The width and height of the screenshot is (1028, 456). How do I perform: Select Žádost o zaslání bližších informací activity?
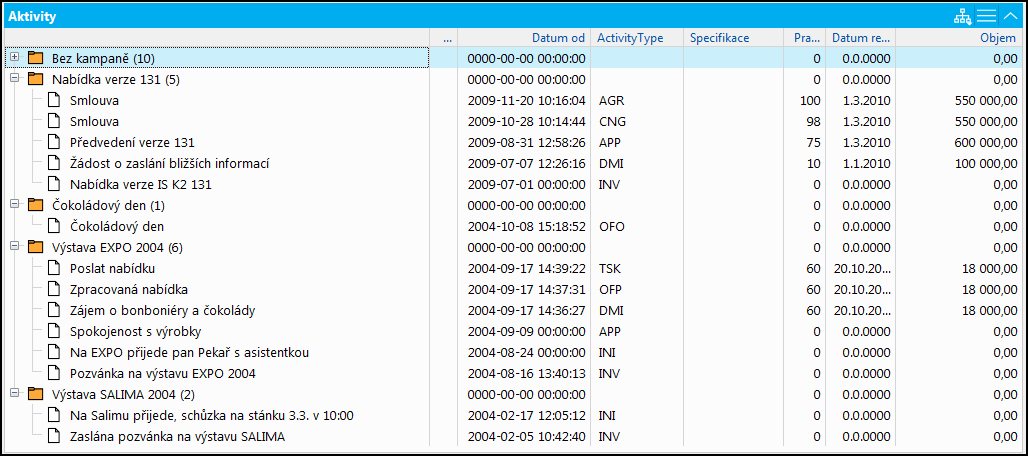point(513,164)
